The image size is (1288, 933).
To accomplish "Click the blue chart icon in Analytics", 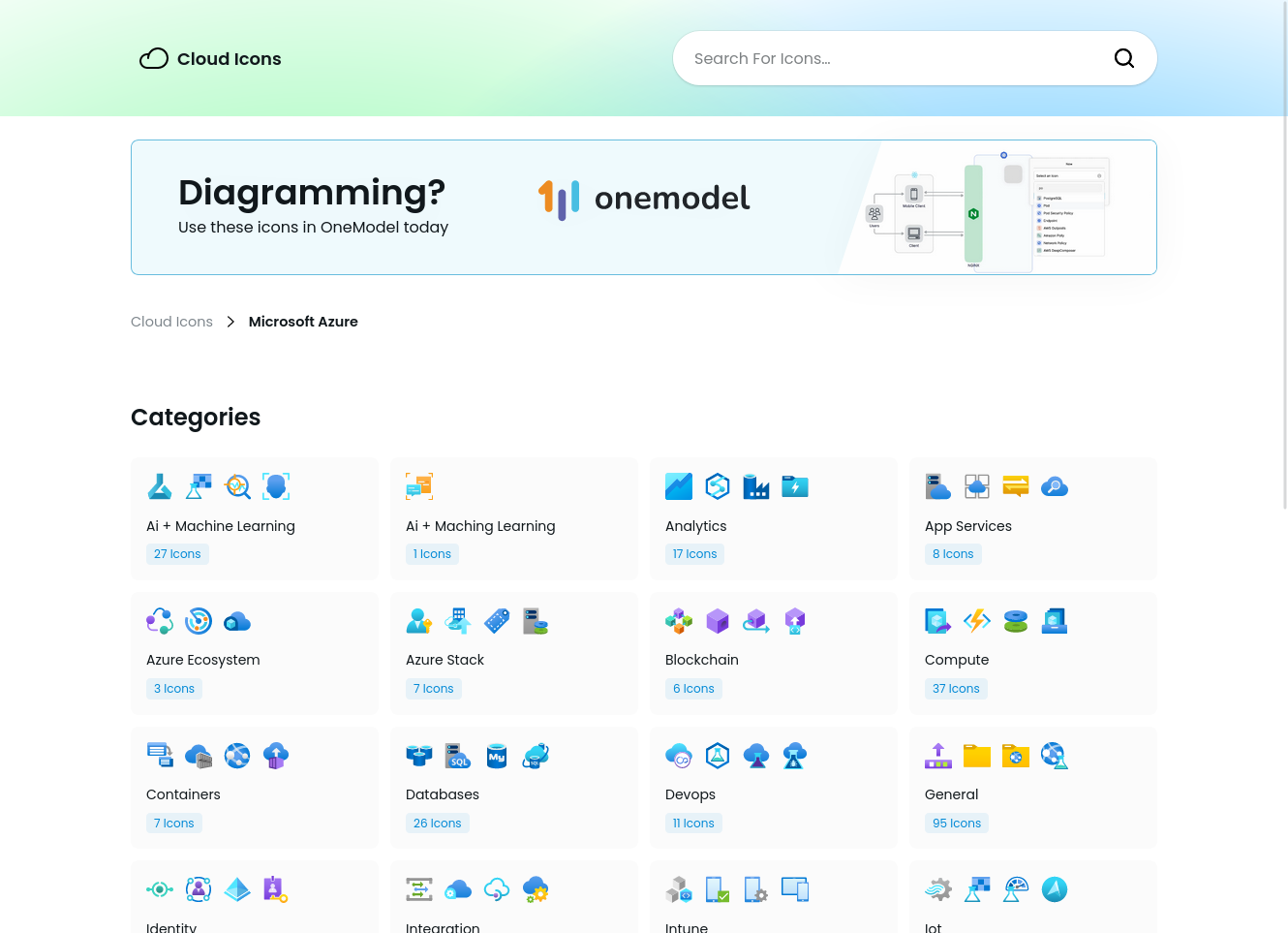I will (x=679, y=486).
